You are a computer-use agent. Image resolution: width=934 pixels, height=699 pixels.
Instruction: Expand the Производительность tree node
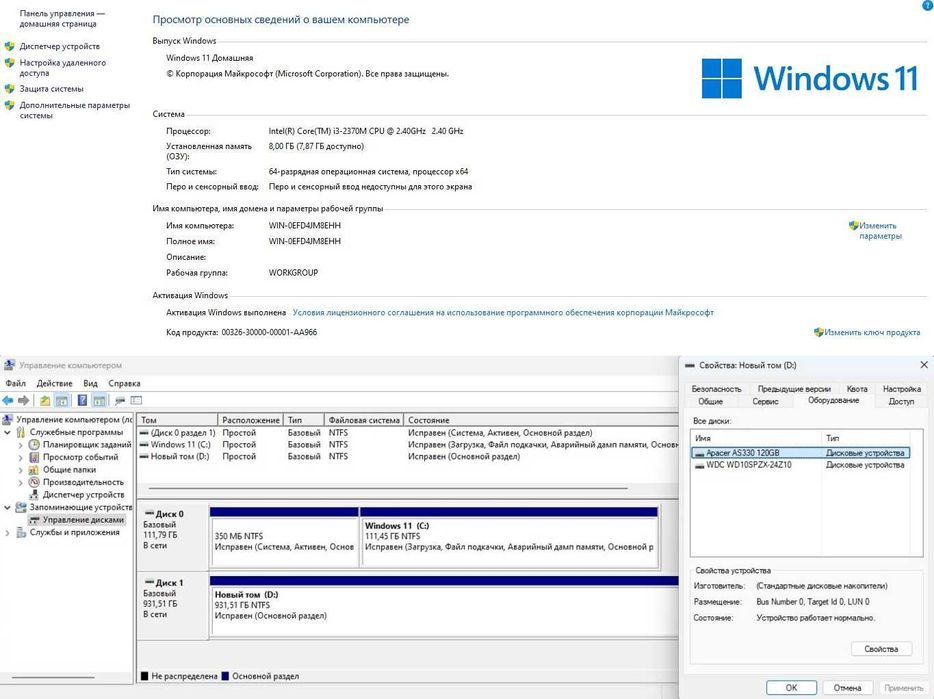pos(21,483)
